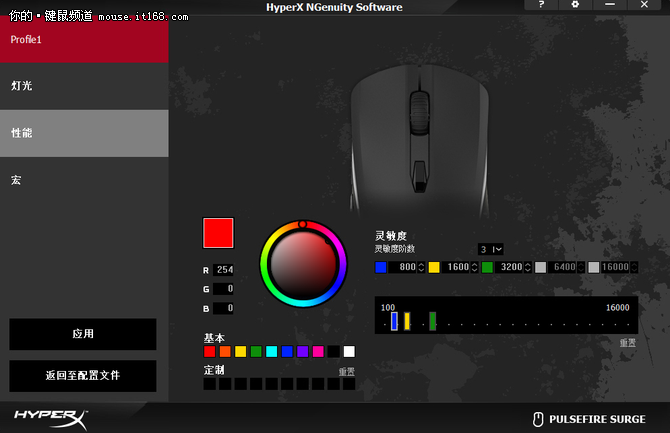Select the blue basic color swatch
Image resolution: width=670 pixels, height=433 pixels.
point(287,351)
